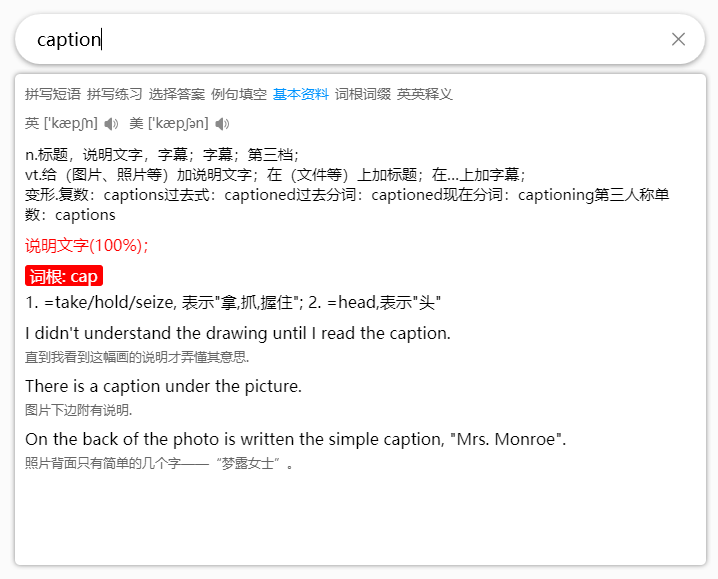Viewport: 718px width, 579px height.
Task: Switch to the 英英释义 tab
Action: [x=425, y=94]
